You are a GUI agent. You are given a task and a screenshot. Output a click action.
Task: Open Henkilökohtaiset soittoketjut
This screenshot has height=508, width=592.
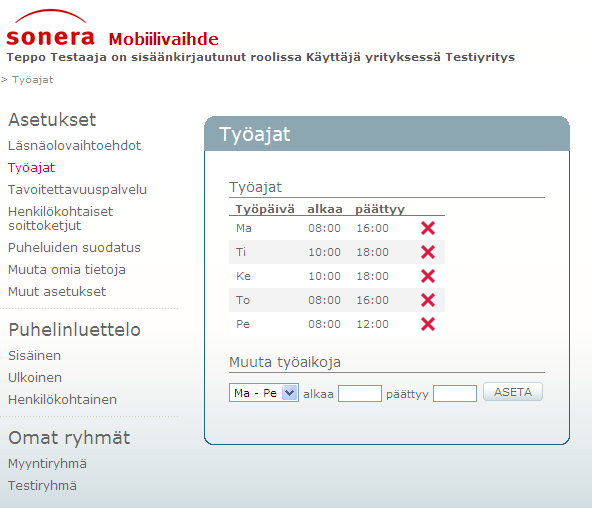pos(60,219)
